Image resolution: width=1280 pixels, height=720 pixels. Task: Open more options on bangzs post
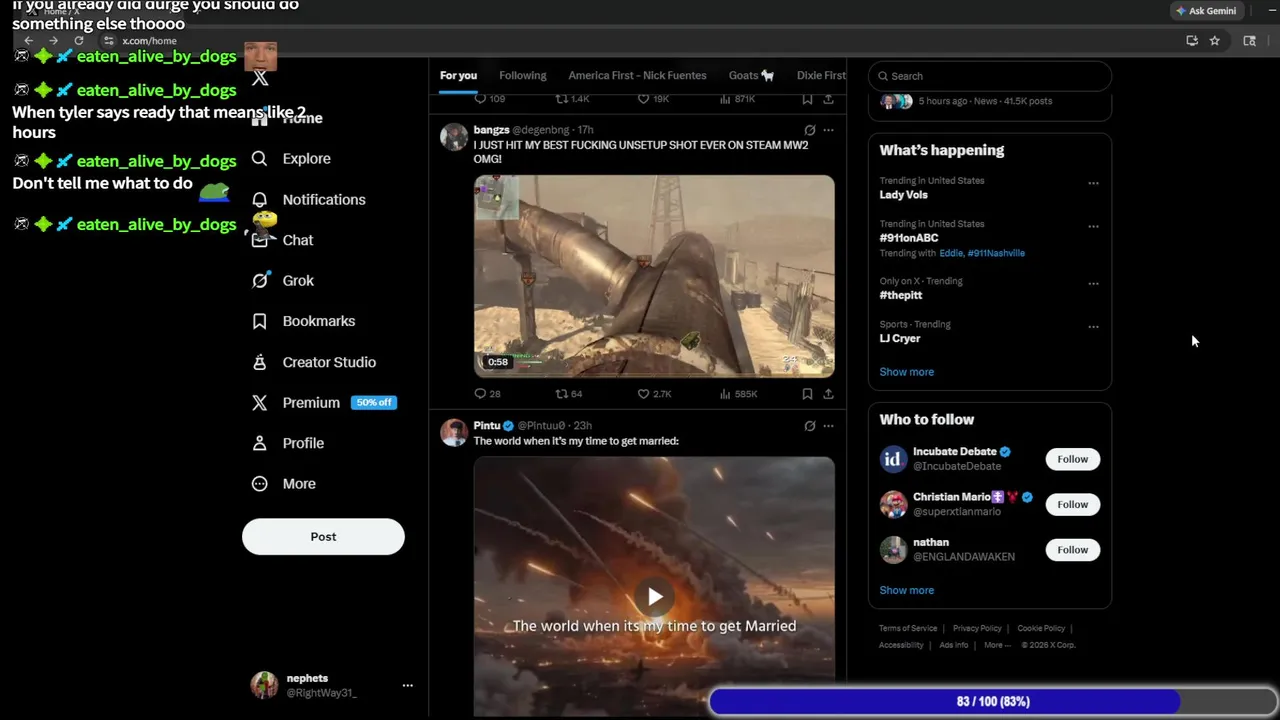click(828, 130)
